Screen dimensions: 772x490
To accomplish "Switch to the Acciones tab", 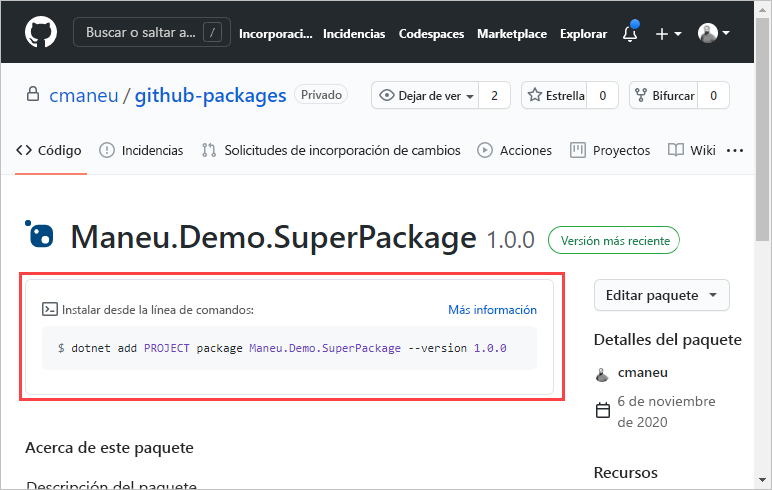I will [515, 150].
